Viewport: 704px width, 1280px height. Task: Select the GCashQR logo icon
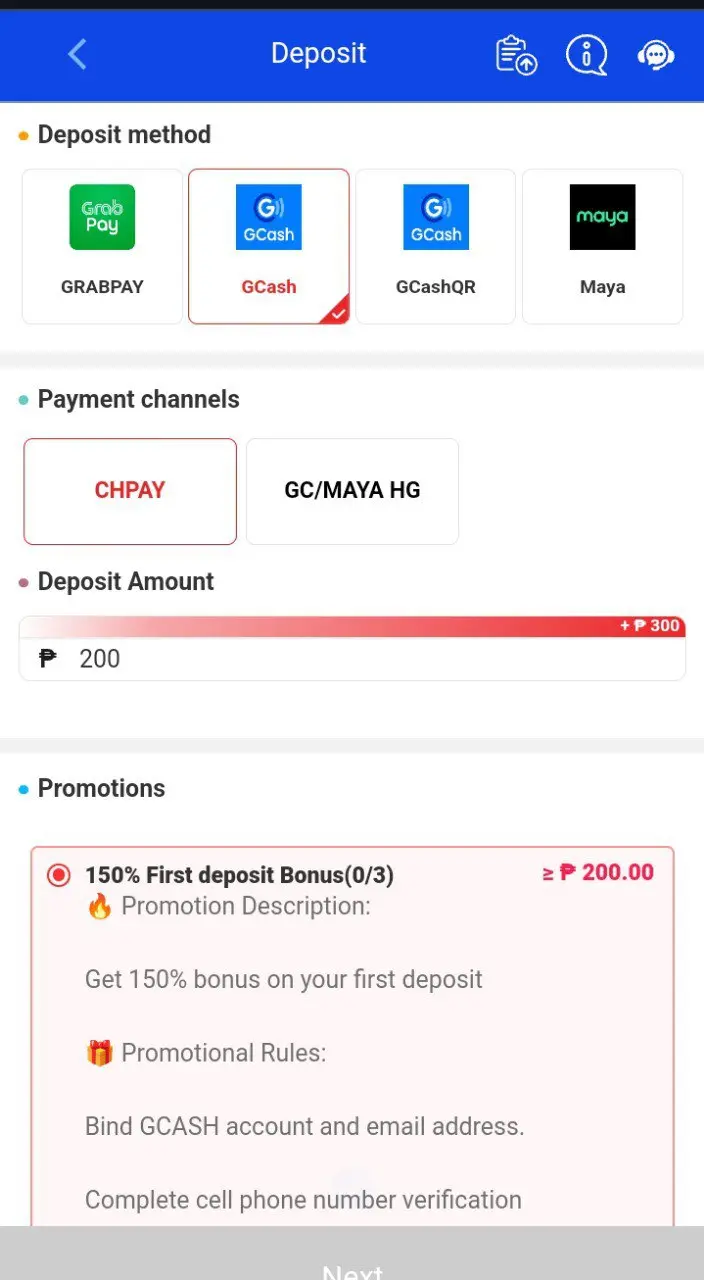tap(436, 217)
